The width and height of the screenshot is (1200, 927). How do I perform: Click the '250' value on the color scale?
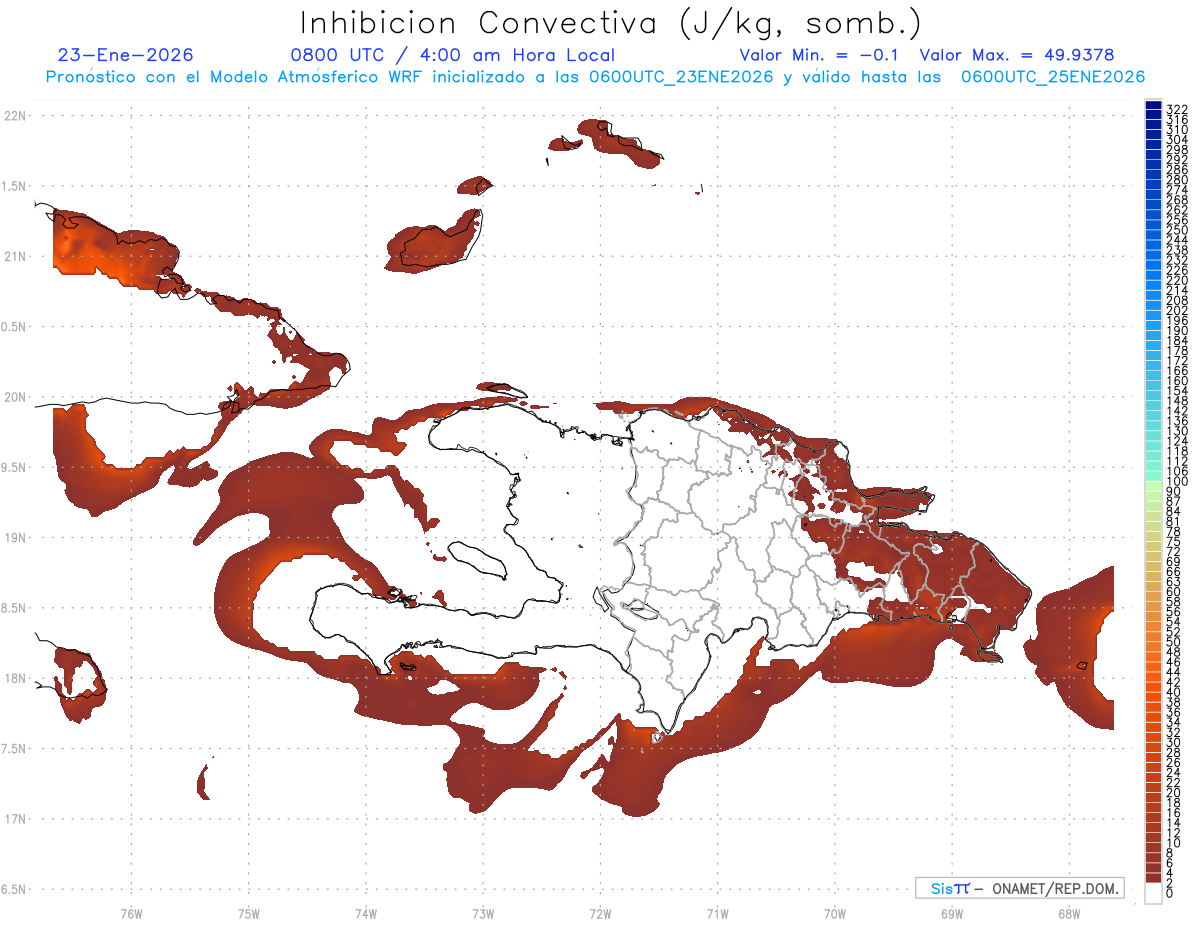coord(1177,230)
